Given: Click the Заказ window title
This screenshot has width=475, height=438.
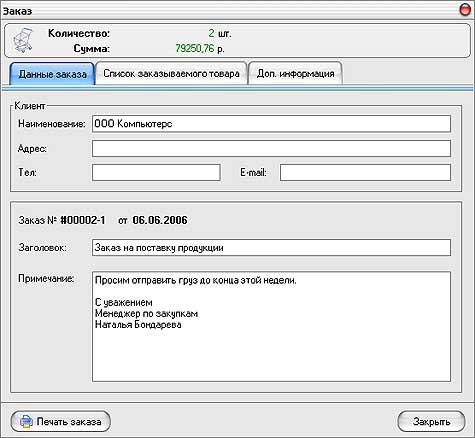Looking at the screenshot, I should coord(17,11).
